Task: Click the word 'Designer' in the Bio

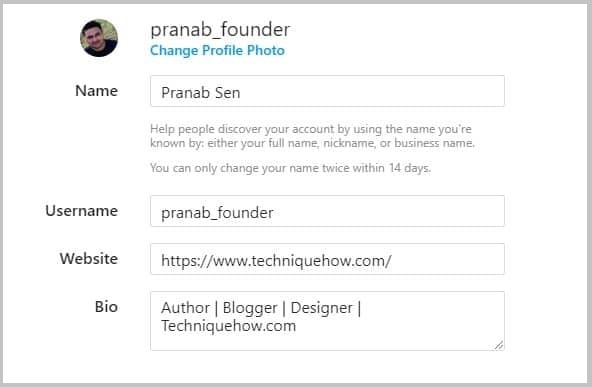Action: [322, 308]
